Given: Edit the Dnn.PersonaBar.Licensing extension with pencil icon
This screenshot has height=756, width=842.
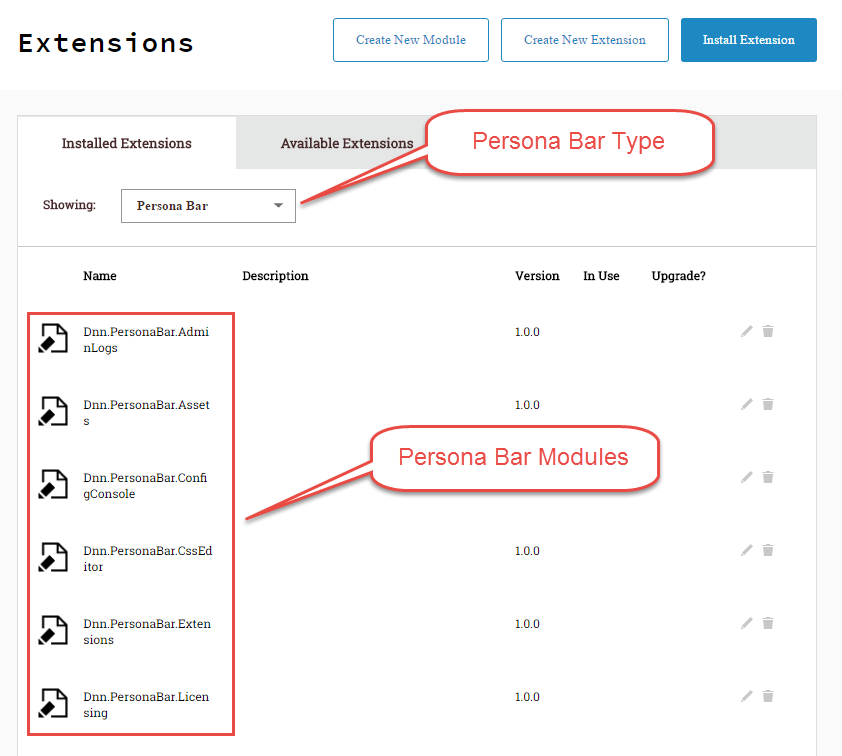Looking at the screenshot, I should 746,696.
